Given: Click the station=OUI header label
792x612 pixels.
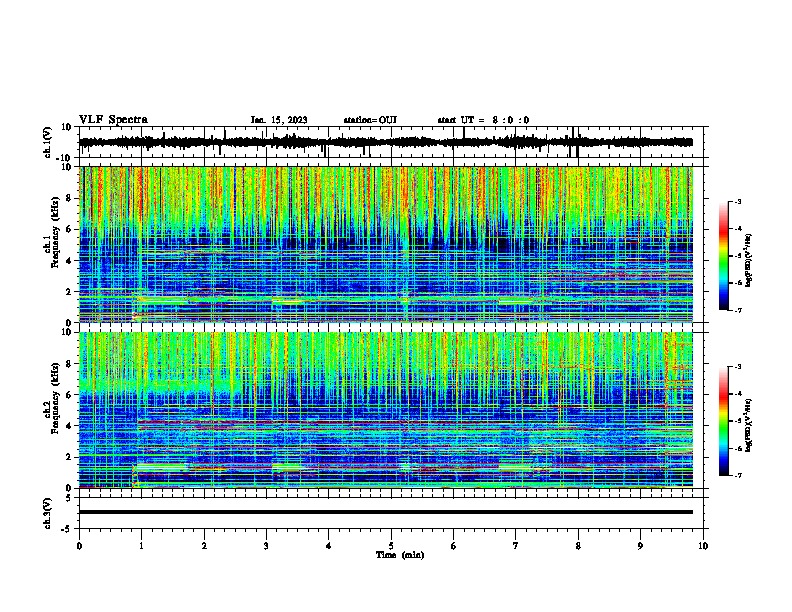Looking at the screenshot, I should tap(370, 120).
